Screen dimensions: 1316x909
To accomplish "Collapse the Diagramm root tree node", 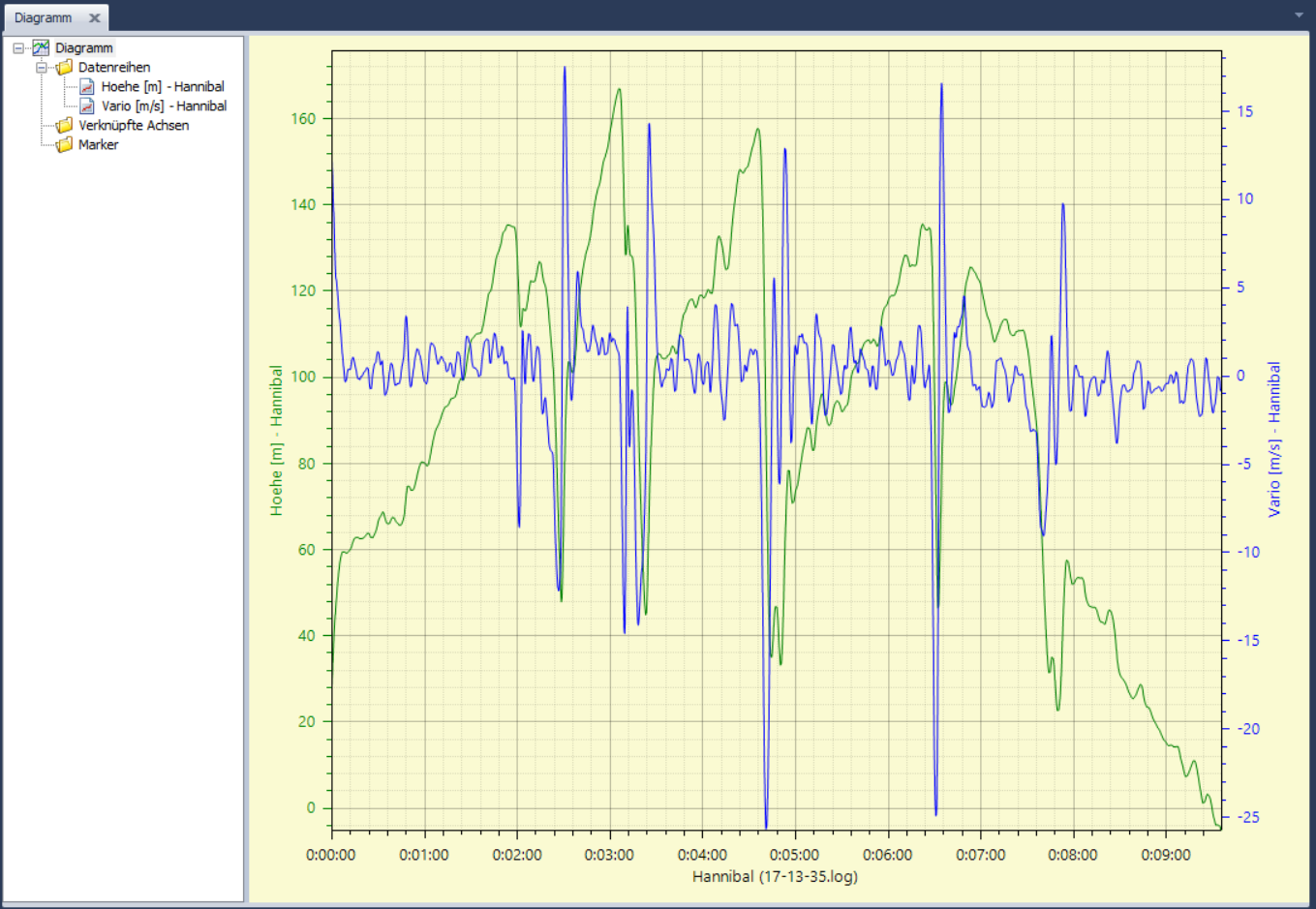I will pyautogui.click(x=18, y=47).
